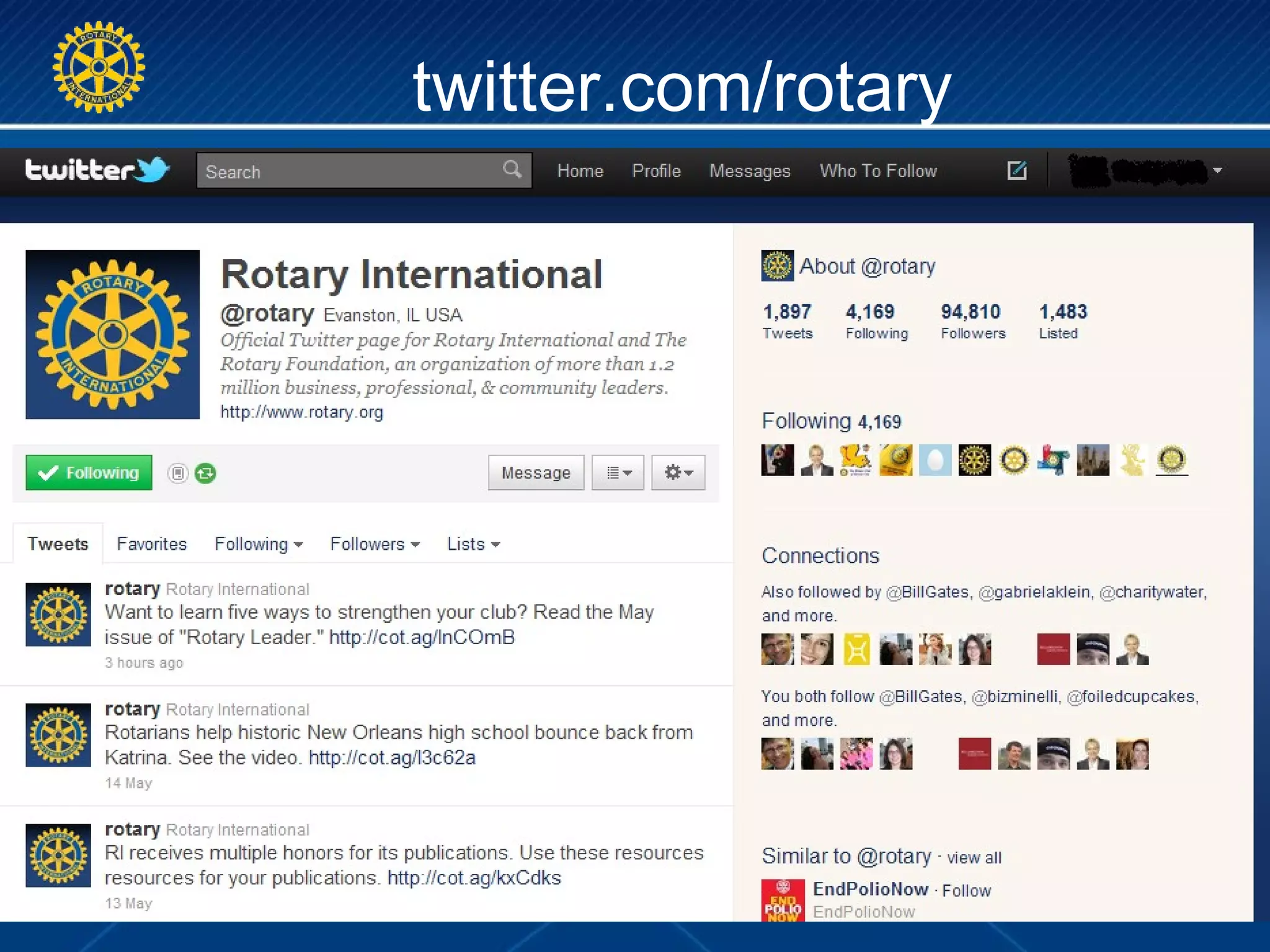Click the avatar of the 3 hours ago tweet
1270x952 pixels.
click(x=58, y=615)
